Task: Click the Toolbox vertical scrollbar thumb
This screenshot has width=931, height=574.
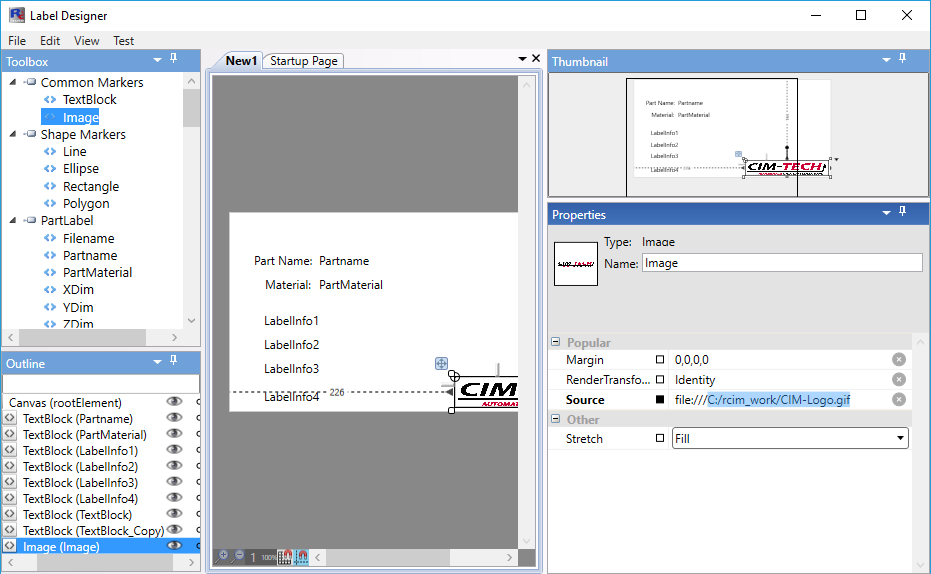Action: pos(191,107)
